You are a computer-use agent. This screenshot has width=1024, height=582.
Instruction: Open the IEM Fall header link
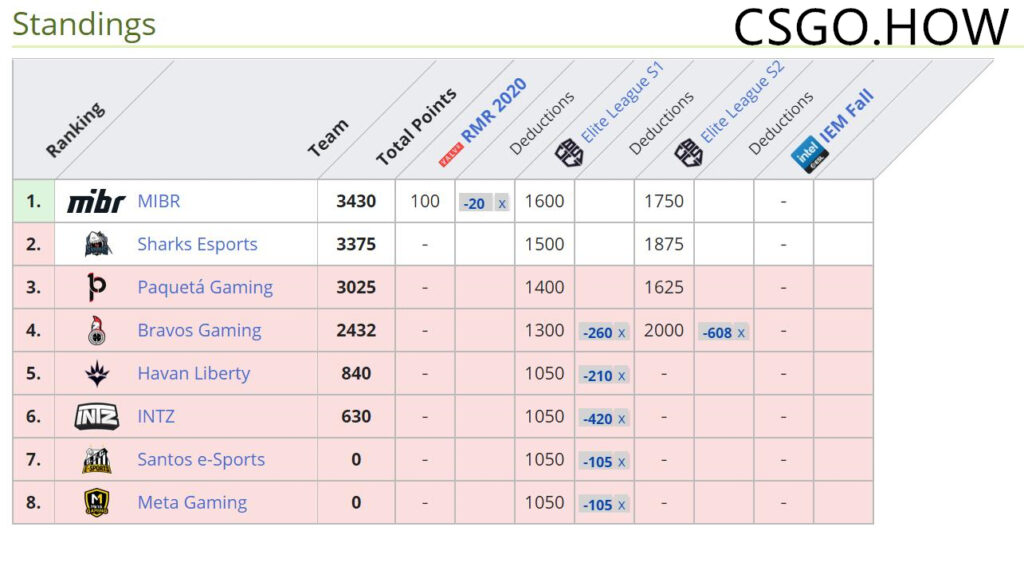846,116
